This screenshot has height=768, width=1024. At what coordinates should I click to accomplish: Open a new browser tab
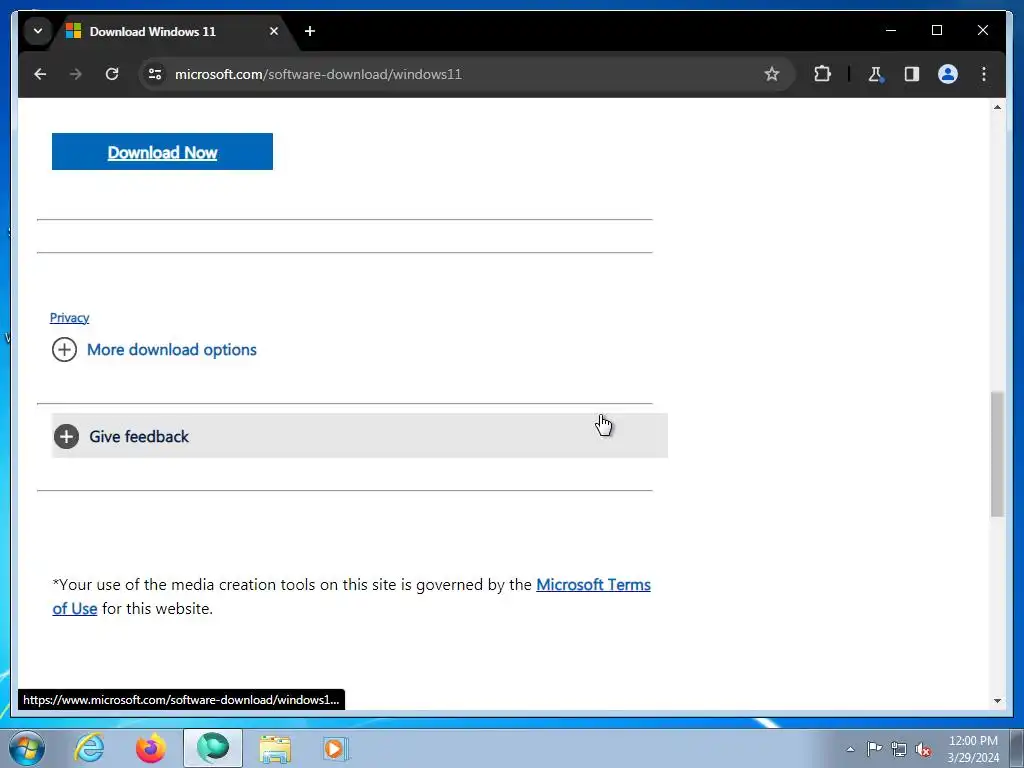(310, 31)
